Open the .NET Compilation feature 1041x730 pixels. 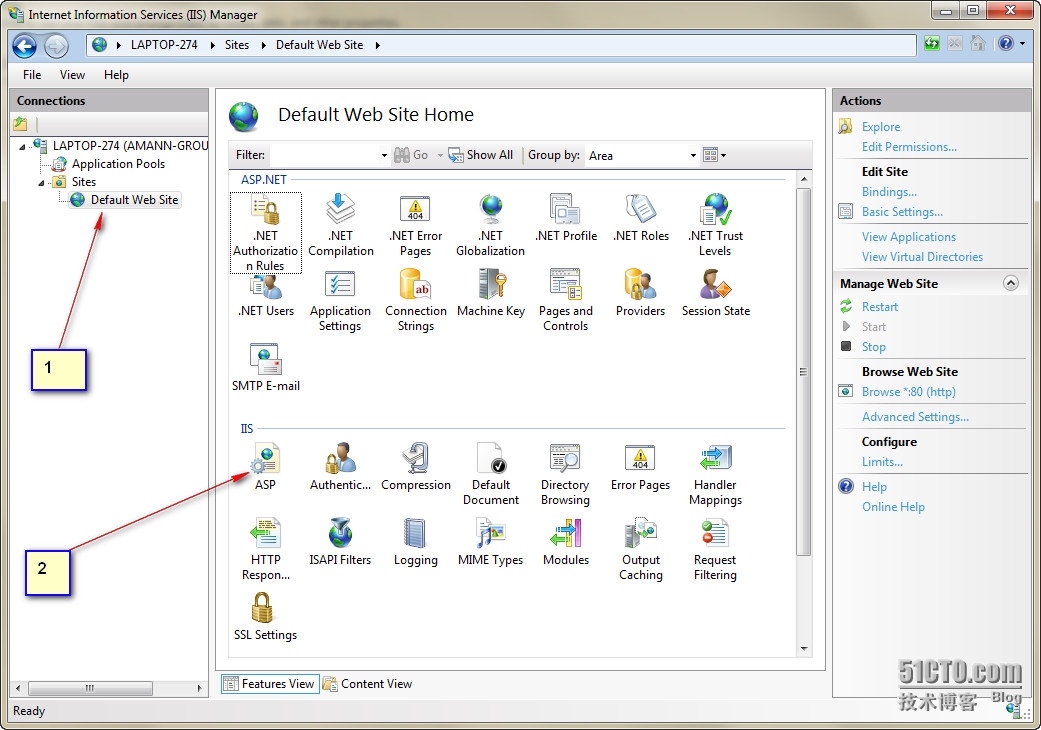341,225
